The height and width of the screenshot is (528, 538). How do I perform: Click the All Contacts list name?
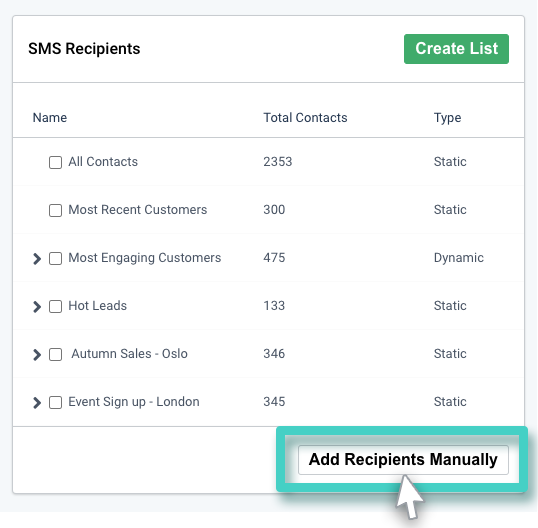[x=103, y=162]
